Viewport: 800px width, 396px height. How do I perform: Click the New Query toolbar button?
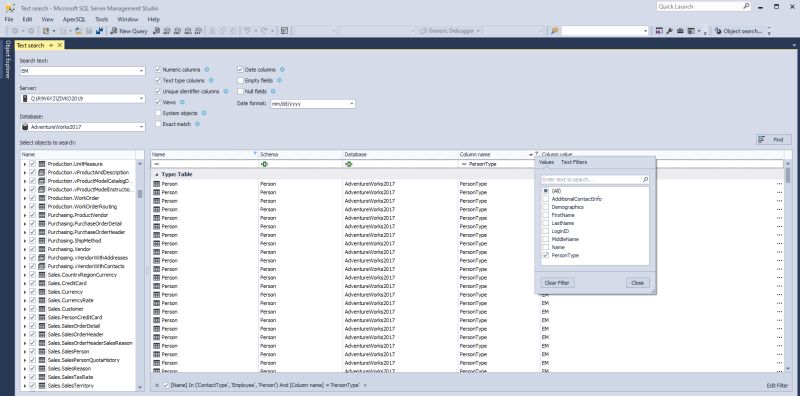[x=129, y=31]
